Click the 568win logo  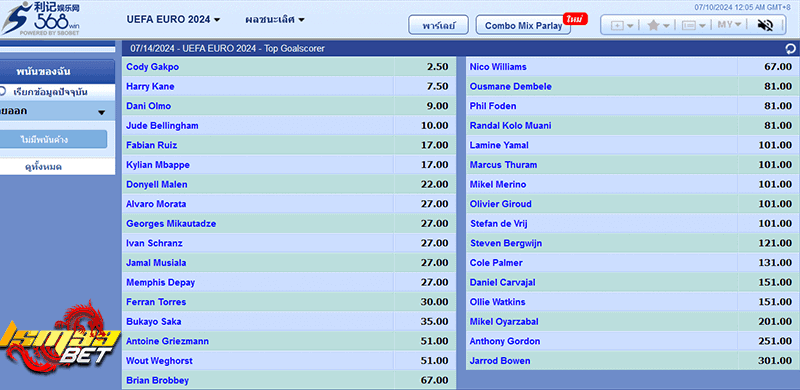[x=41, y=18]
